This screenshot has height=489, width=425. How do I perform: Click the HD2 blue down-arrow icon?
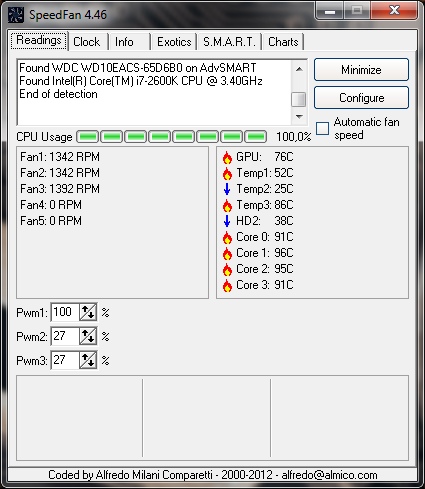click(x=227, y=221)
